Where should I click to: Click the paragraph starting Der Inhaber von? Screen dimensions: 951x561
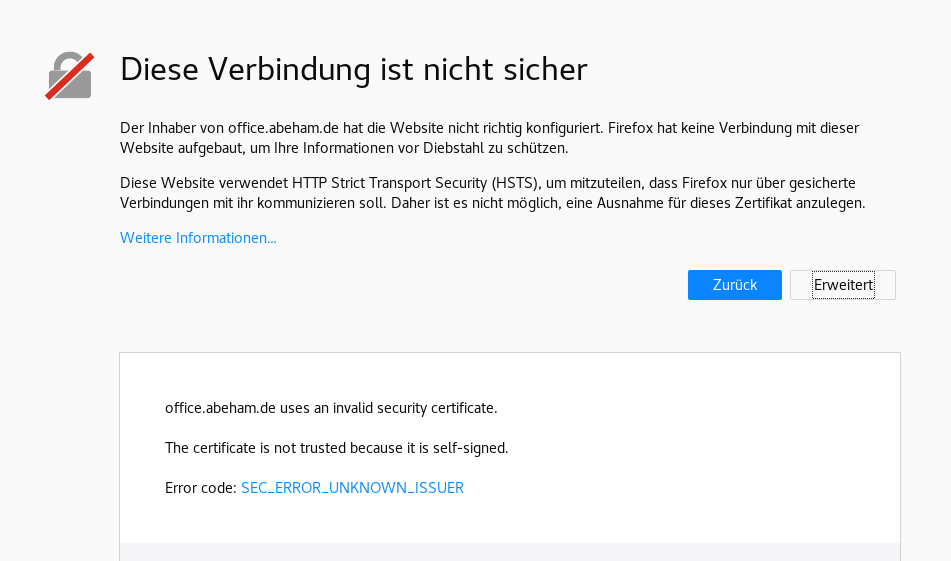(x=489, y=138)
